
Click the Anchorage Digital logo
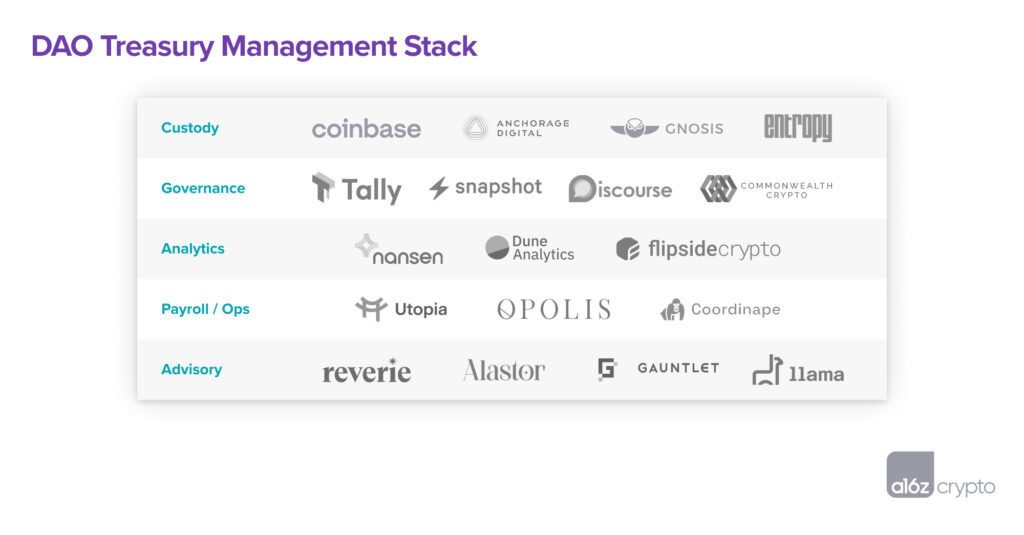516,128
